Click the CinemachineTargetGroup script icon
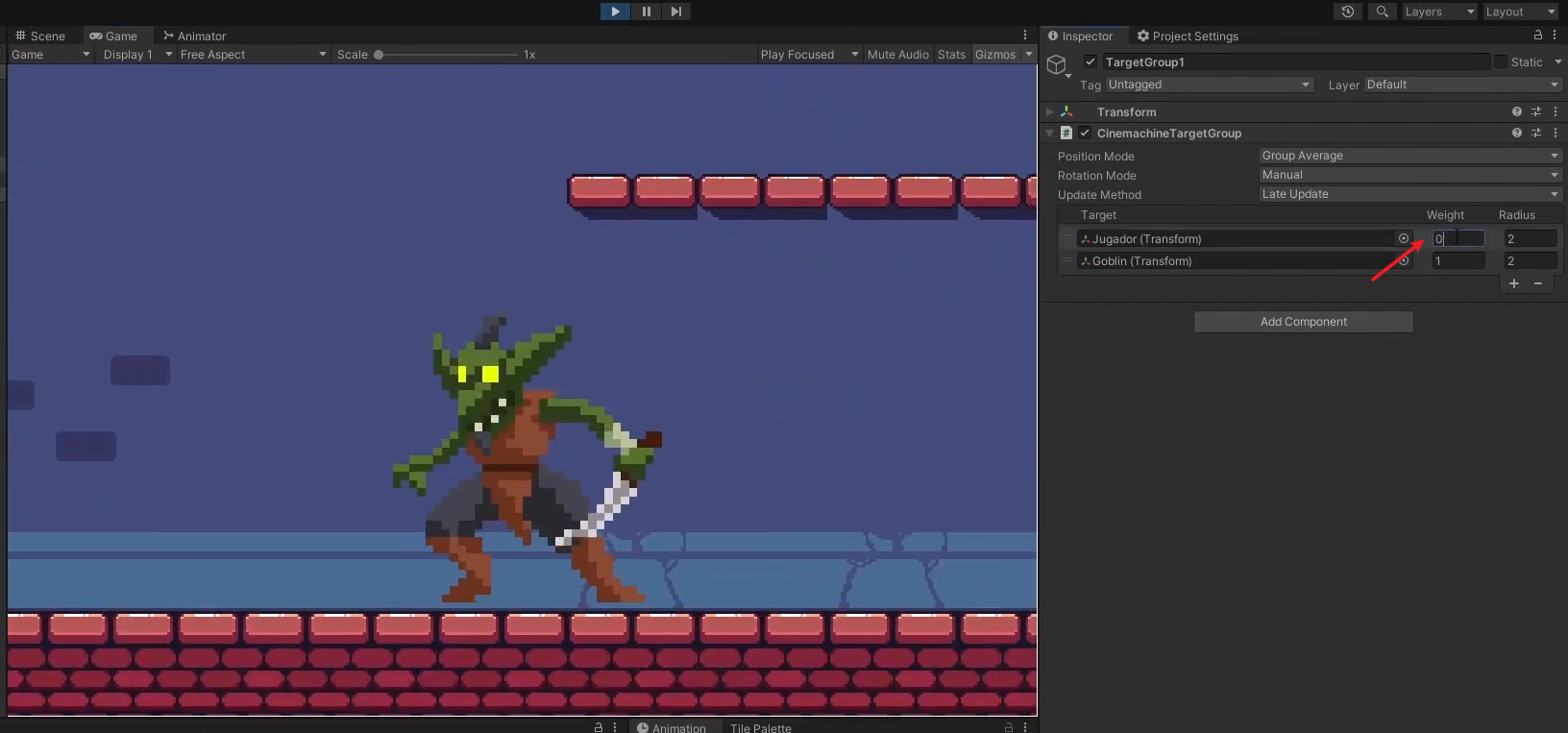 1066,133
